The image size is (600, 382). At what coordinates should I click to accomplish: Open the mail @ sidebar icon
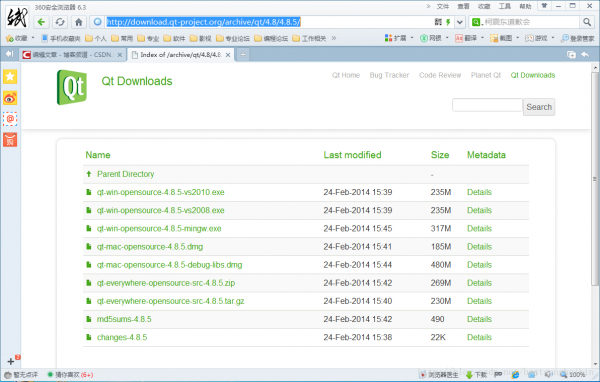10,119
